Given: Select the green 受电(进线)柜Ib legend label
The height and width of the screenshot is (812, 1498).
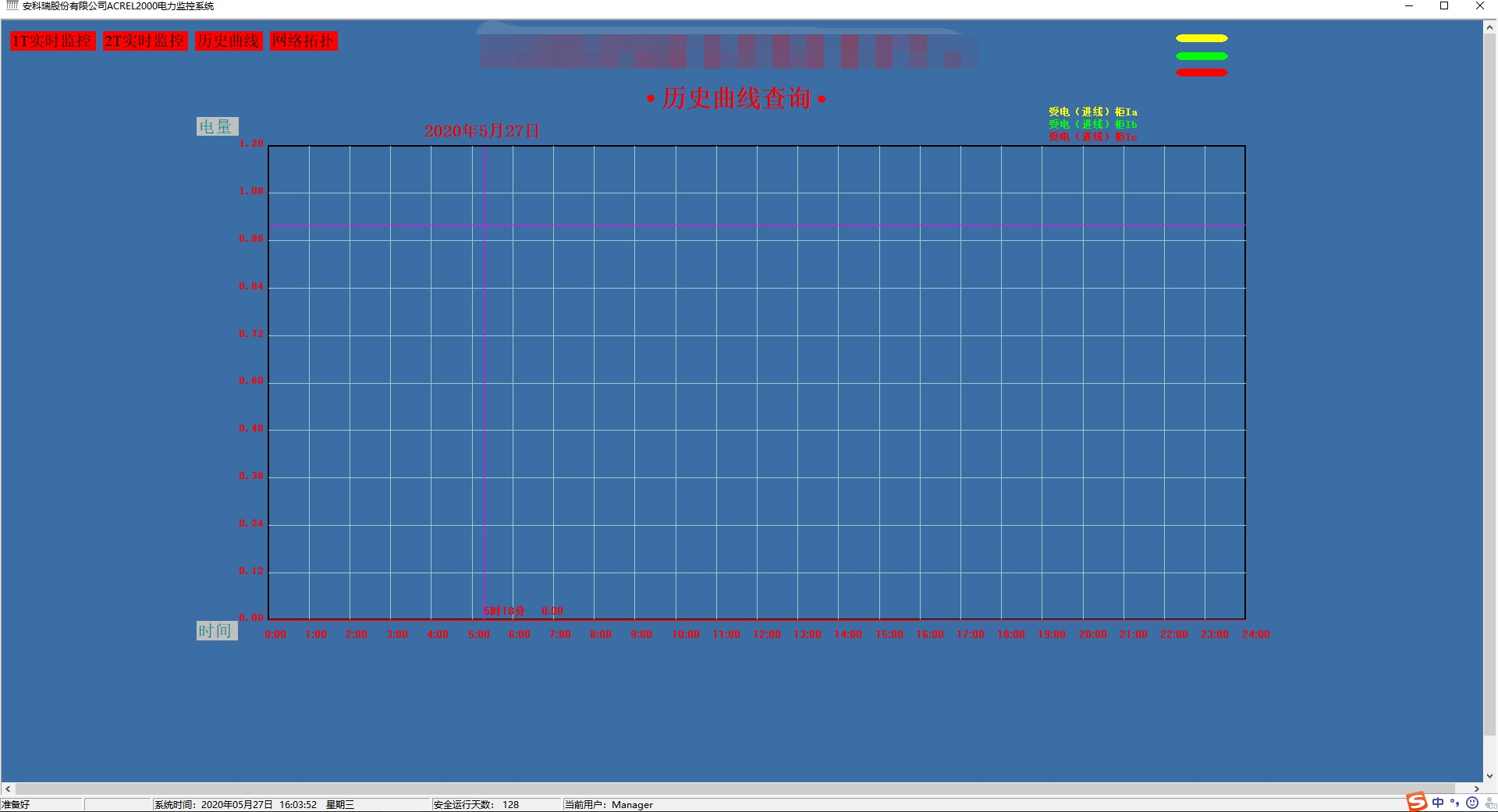Looking at the screenshot, I should 1092,124.
